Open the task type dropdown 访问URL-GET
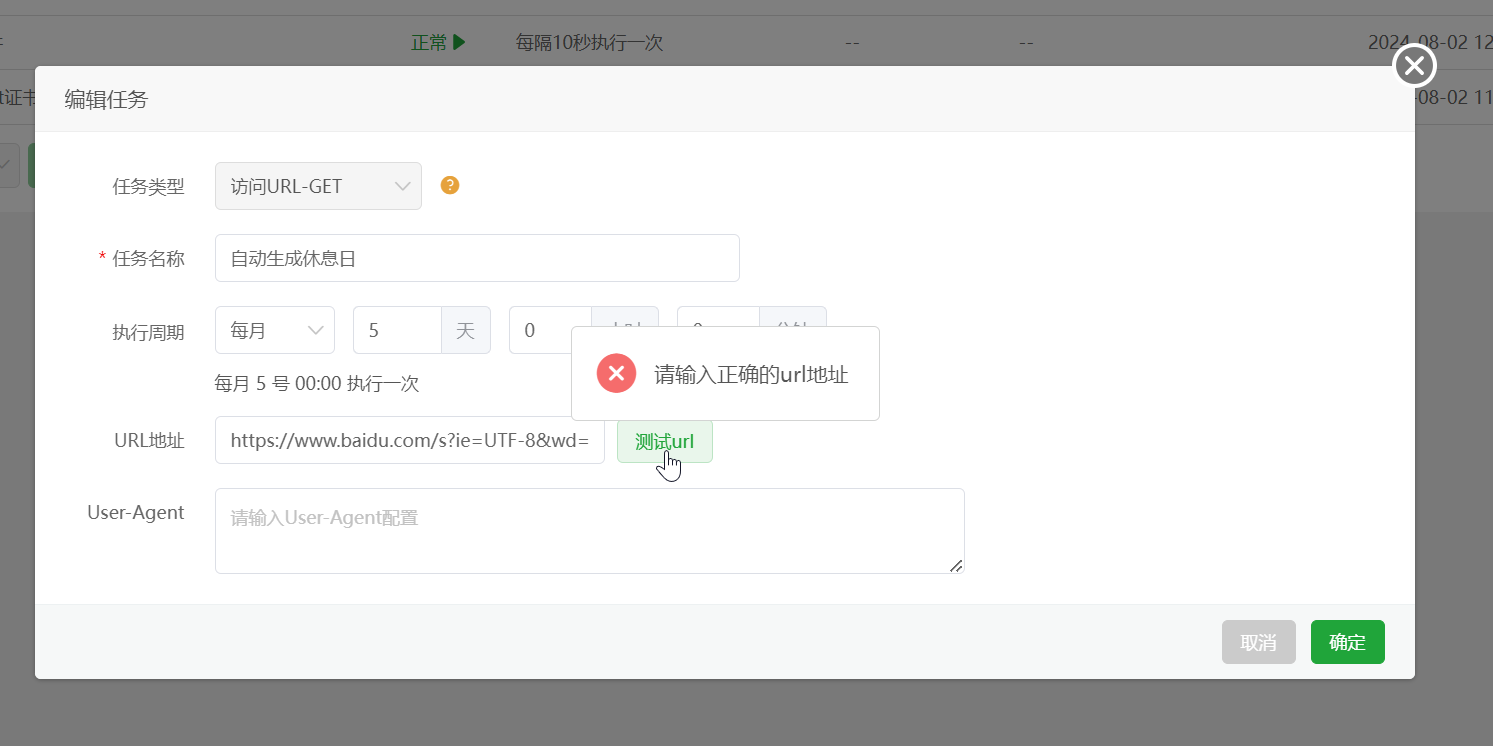The width and height of the screenshot is (1493, 746). point(318,186)
